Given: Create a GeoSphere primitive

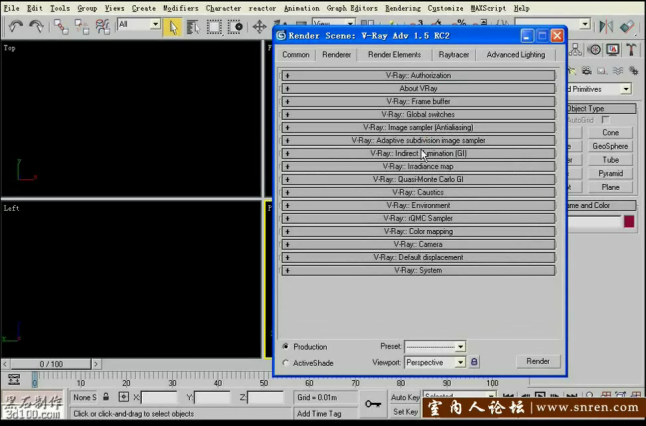Looking at the screenshot, I should coord(611,146).
